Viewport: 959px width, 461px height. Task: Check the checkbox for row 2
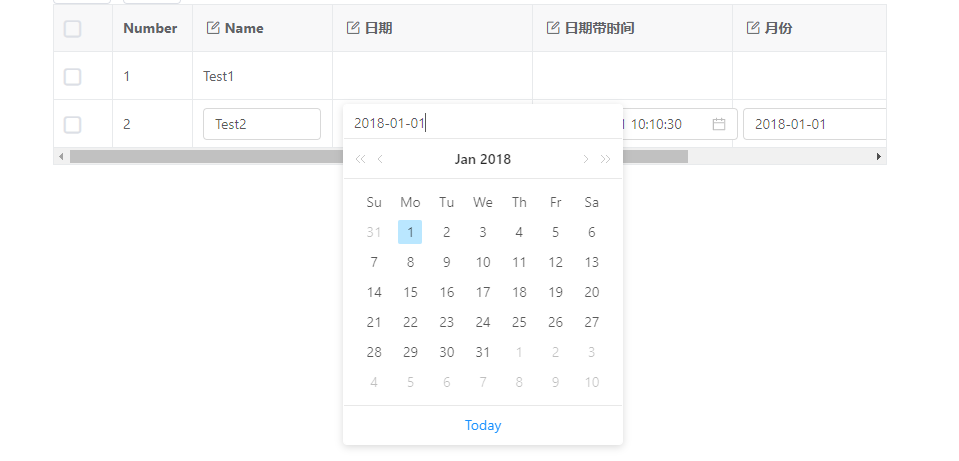[72, 124]
